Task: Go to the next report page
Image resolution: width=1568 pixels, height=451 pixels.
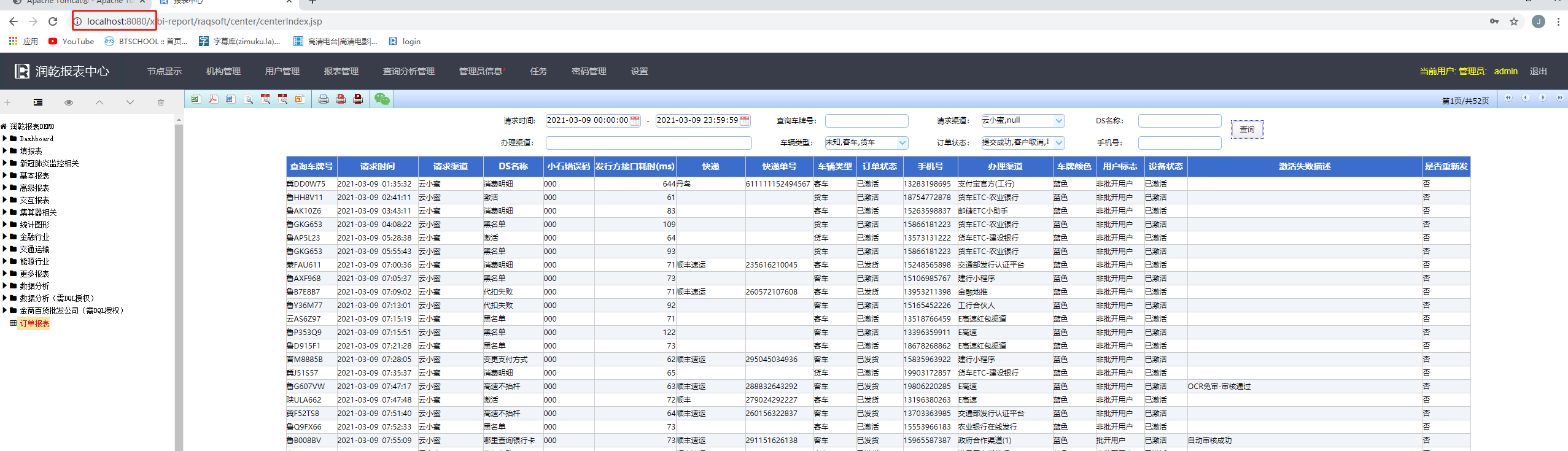Action: (1542, 98)
